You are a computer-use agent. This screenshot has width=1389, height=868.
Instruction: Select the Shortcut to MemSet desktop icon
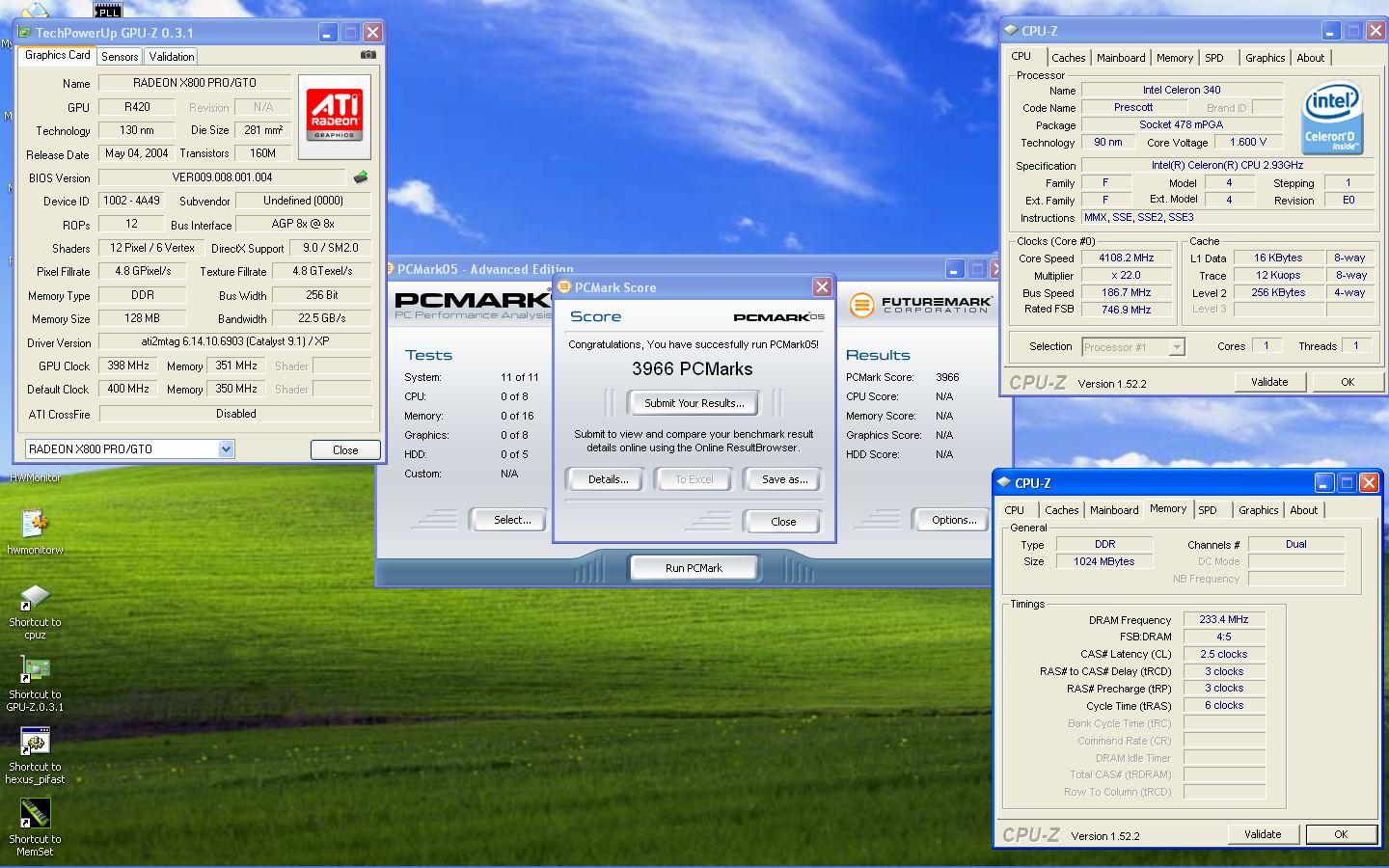coord(35,827)
